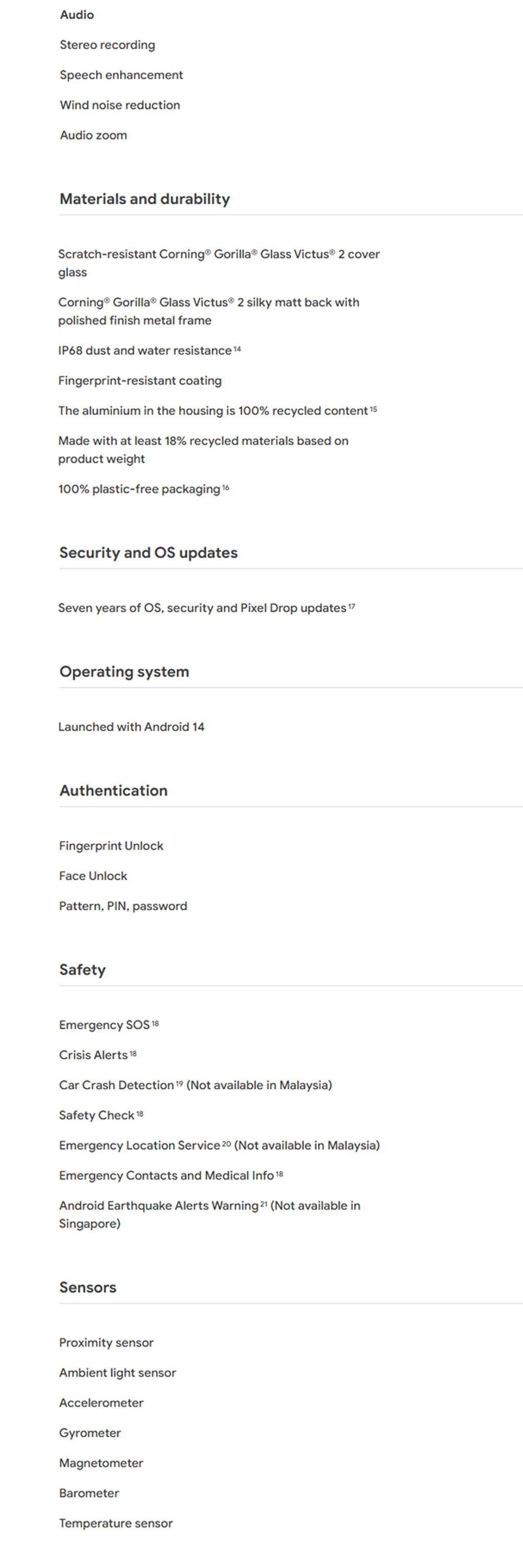Click the Audio subheading at the top
The image size is (523, 1568).
click(x=77, y=15)
